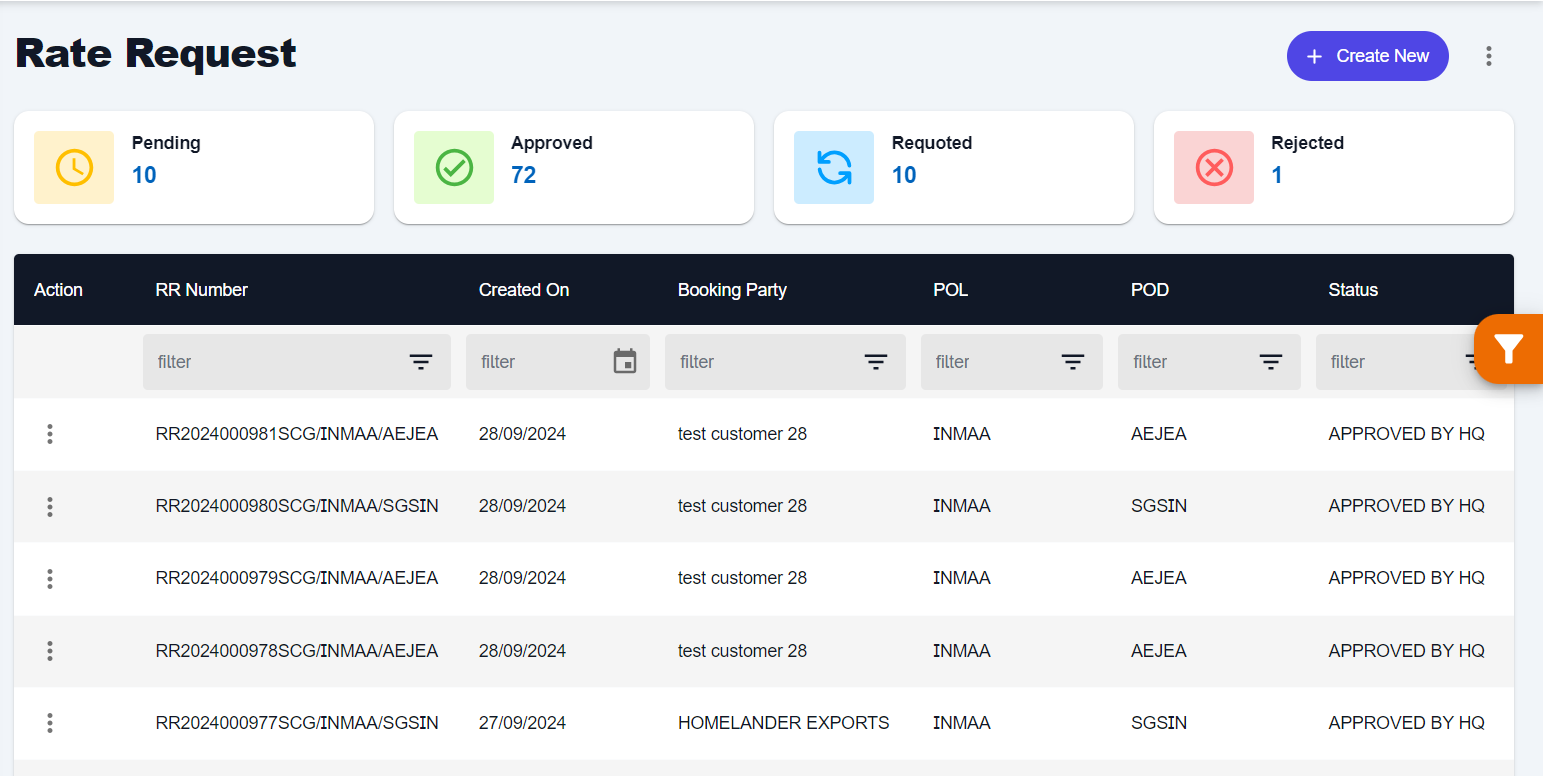The image size is (1543, 776).
Task: Click HOMELANDER EXPORTS booking party cell
Action: tap(784, 723)
